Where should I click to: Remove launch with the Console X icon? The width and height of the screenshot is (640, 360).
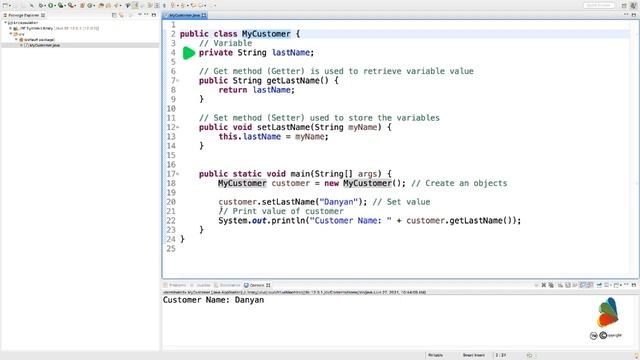point(544,285)
